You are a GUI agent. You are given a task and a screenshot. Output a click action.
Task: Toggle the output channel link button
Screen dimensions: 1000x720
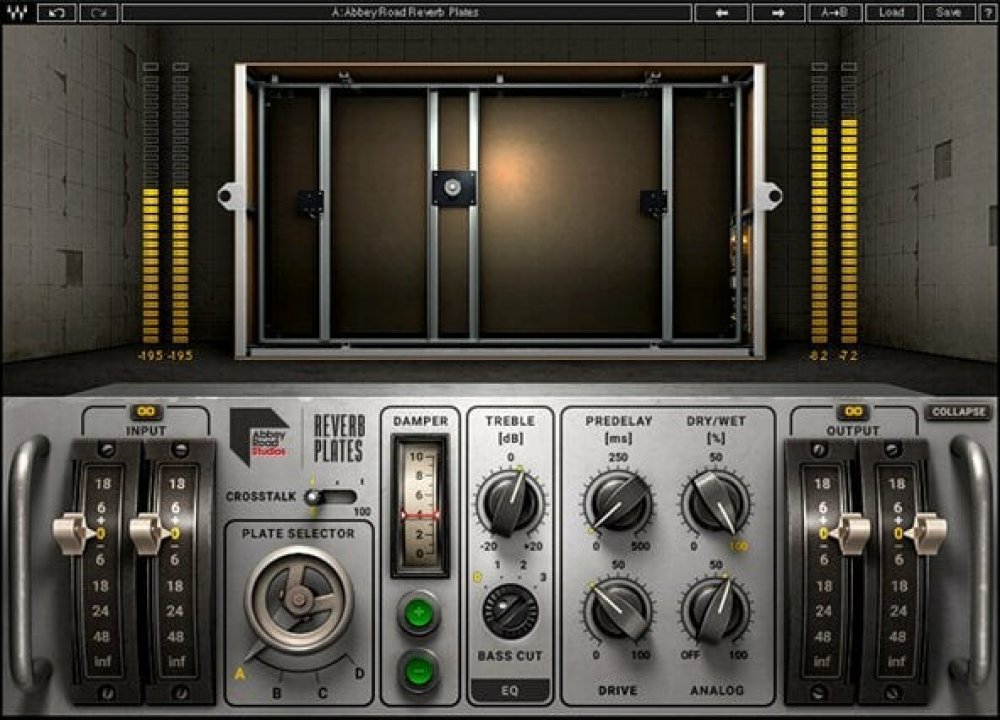[x=852, y=412]
